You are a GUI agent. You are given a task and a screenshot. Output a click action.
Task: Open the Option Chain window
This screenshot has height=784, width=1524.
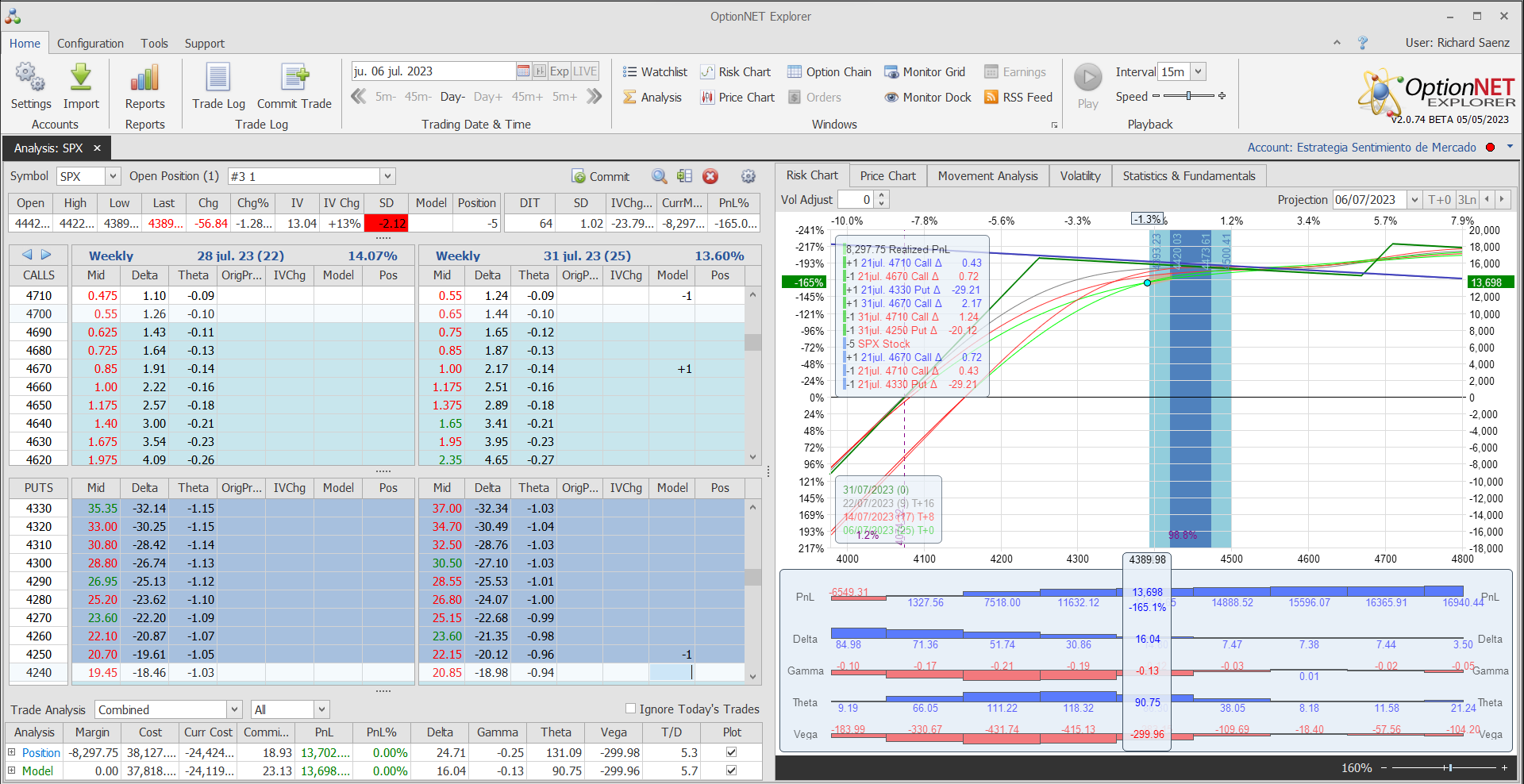click(x=829, y=71)
